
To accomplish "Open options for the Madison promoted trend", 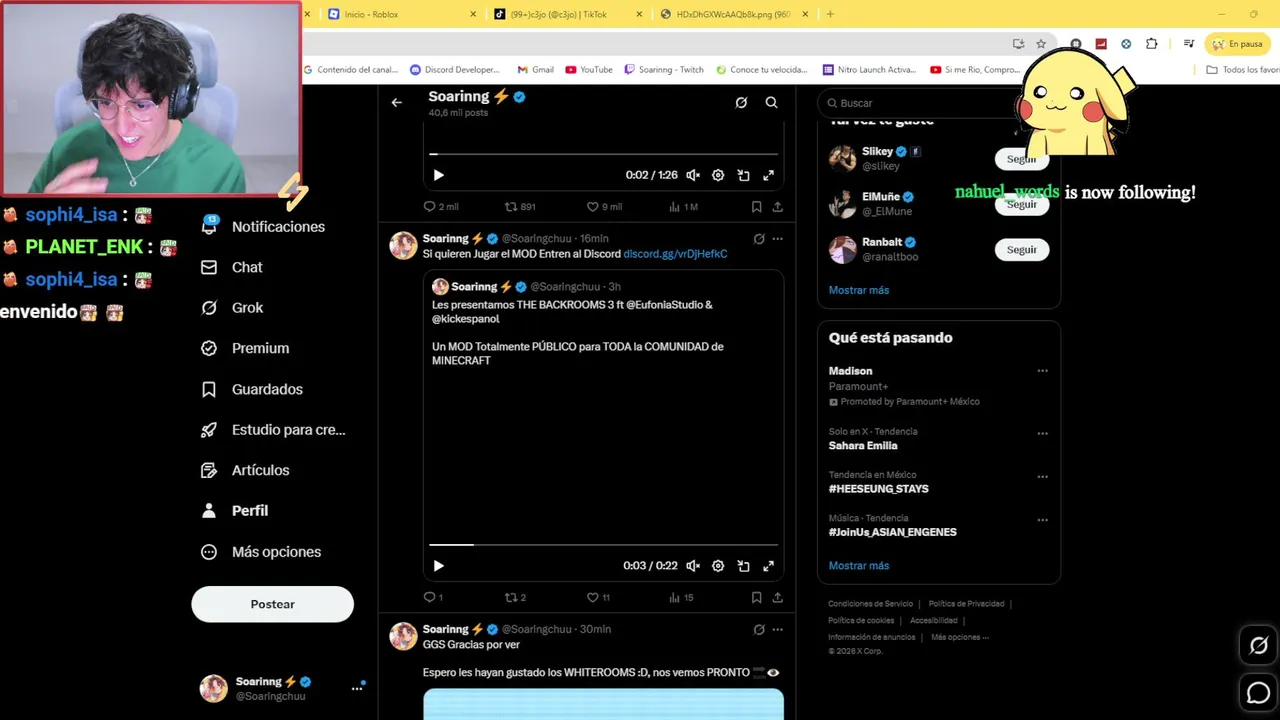I will pyautogui.click(x=1042, y=371).
